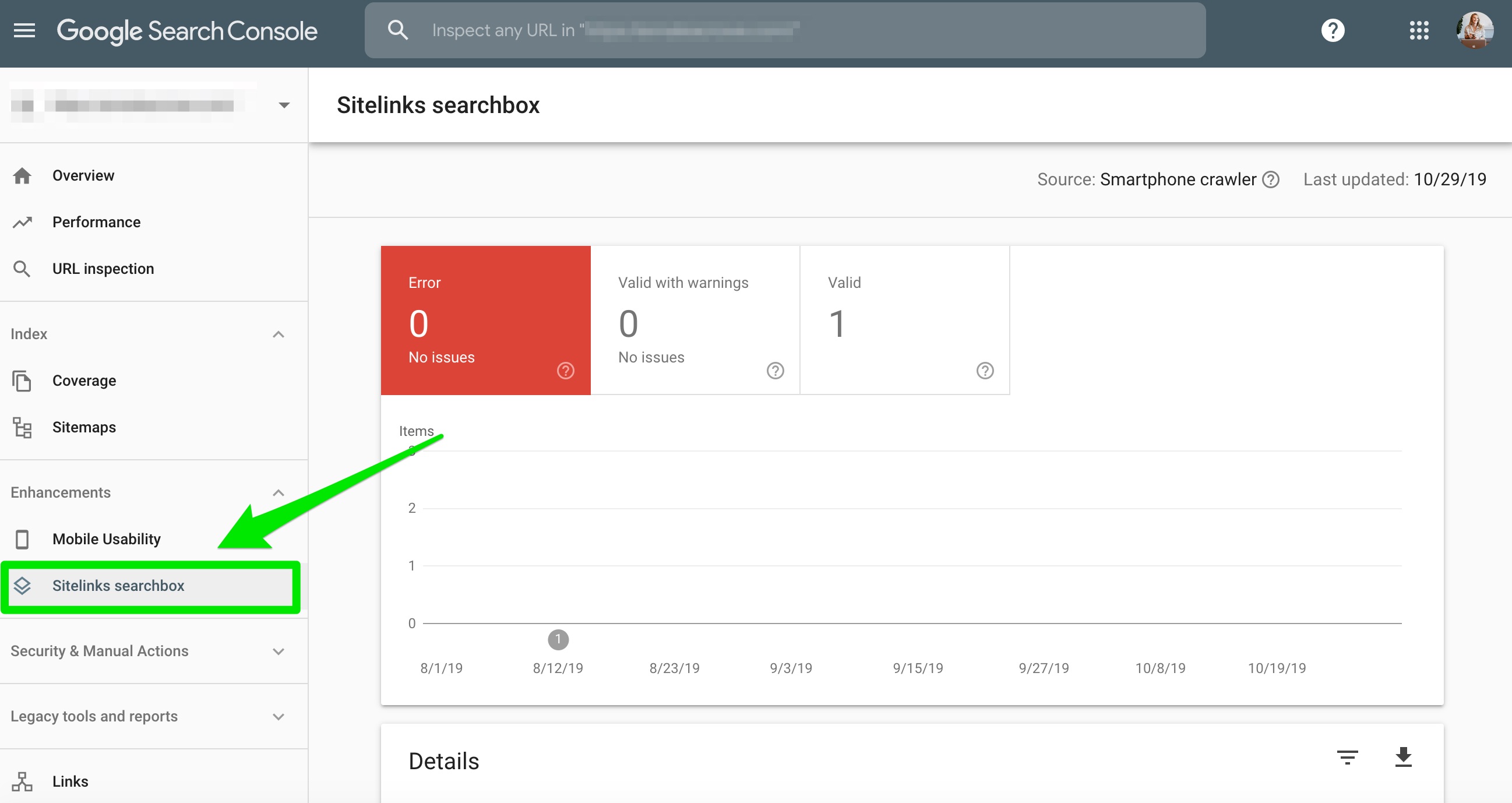This screenshot has height=803, width=1512.
Task: Collapse the Index section chevron
Action: (x=279, y=334)
